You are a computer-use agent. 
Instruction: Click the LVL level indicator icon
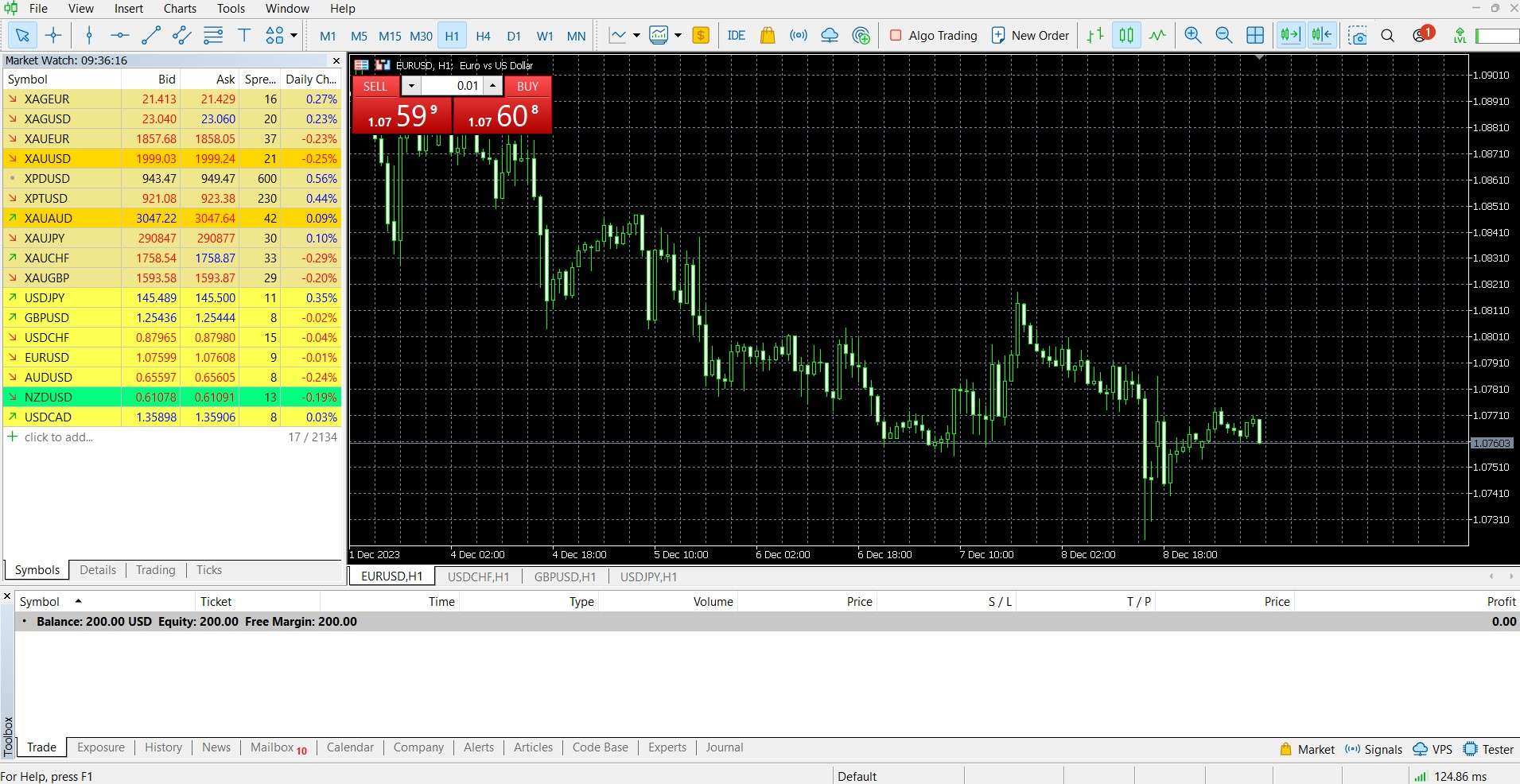click(1460, 35)
